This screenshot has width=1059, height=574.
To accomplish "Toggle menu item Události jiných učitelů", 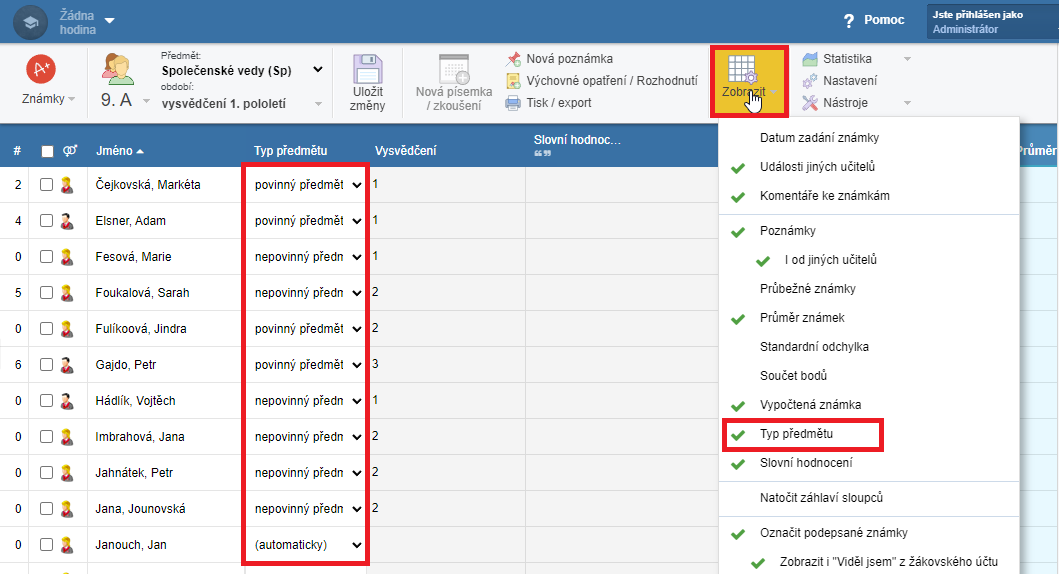I will 869,167.
